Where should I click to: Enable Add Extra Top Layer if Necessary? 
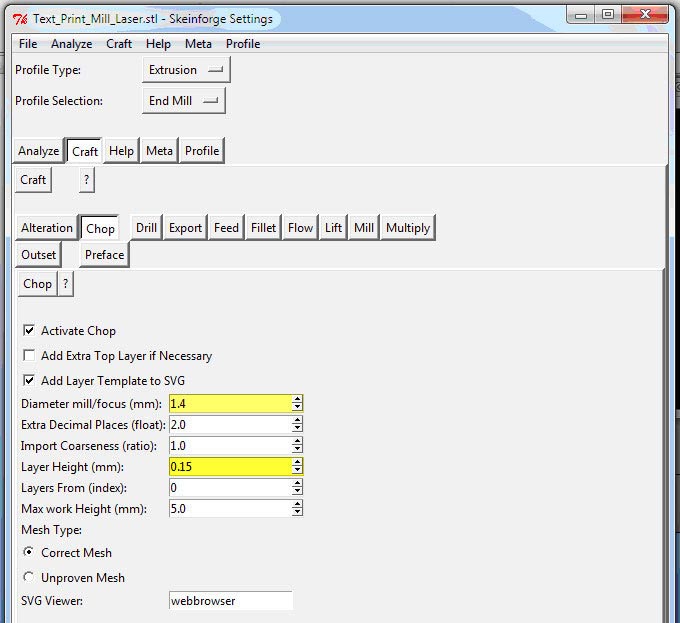tap(29, 356)
